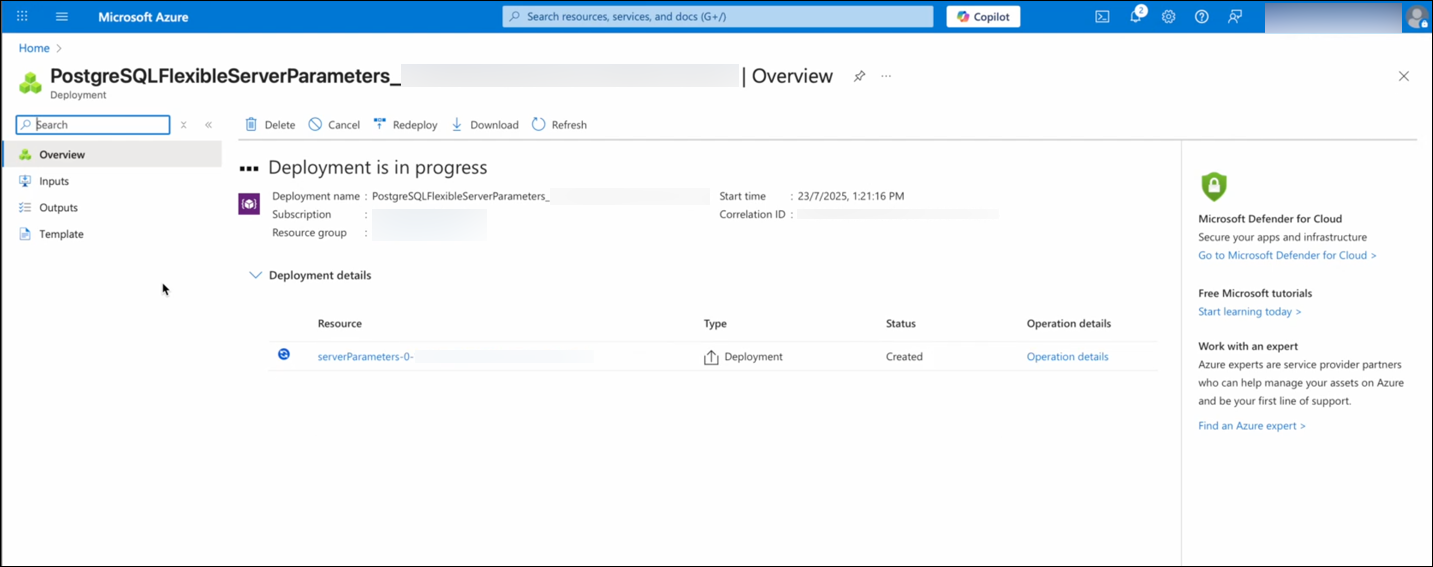
Task: Click Copilot button in header
Action: point(983,17)
